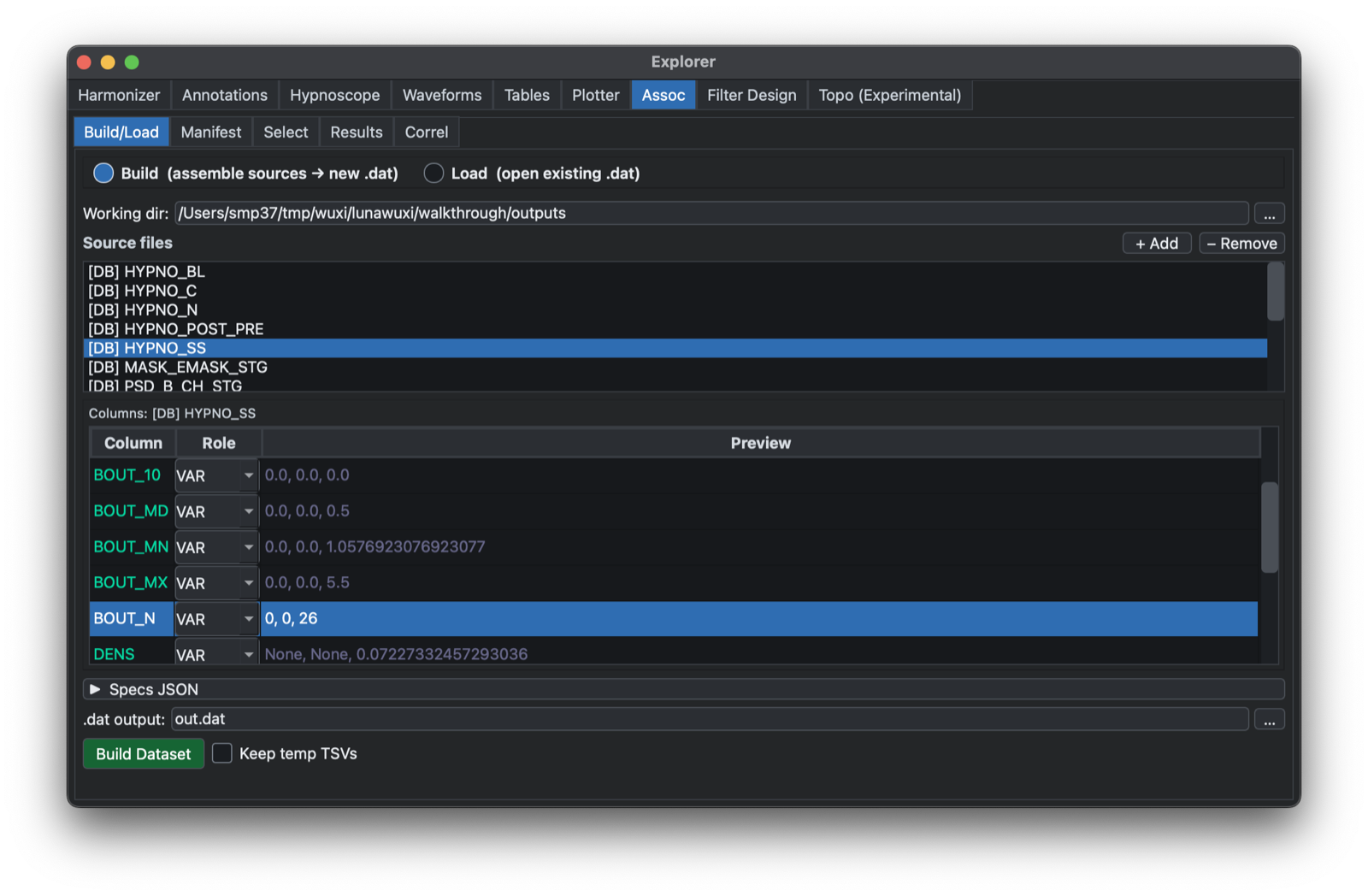Screen dimensions: 1368x896
Task: Select the BOUT_N column name
Action: pyautogui.click(x=125, y=618)
